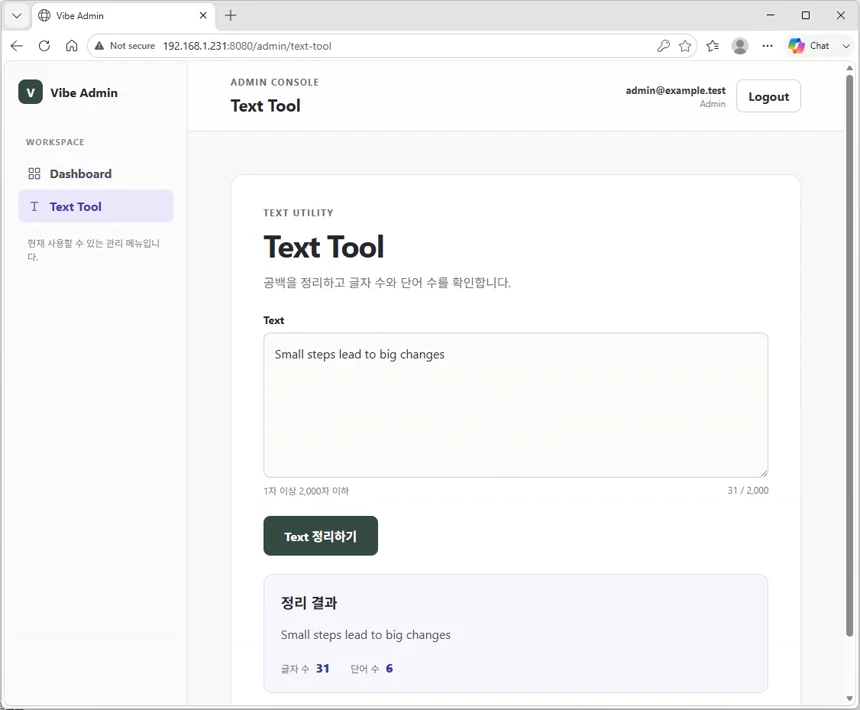This screenshot has width=860, height=710.
Task: Add this page to favorites star
Action: [x=685, y=46]
